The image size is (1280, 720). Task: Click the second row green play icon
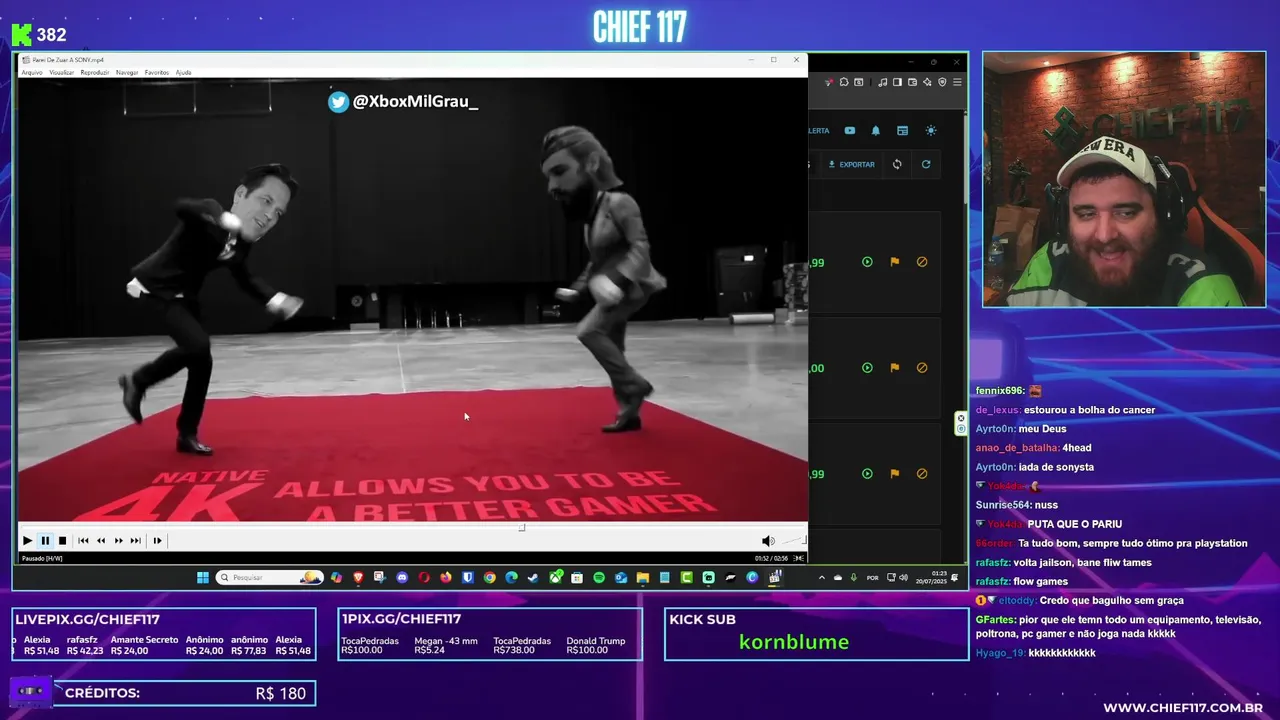point(867,368)
